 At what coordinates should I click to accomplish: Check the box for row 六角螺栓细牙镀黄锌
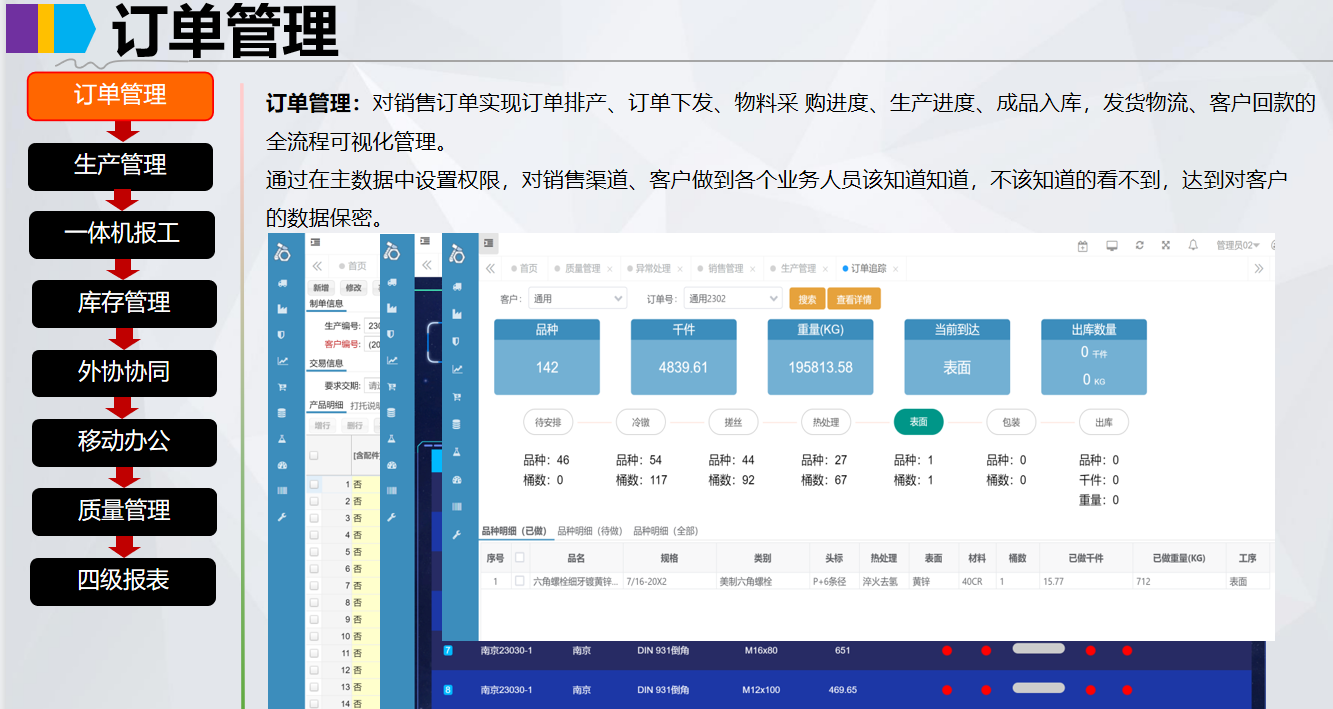[x=519, y=581]
